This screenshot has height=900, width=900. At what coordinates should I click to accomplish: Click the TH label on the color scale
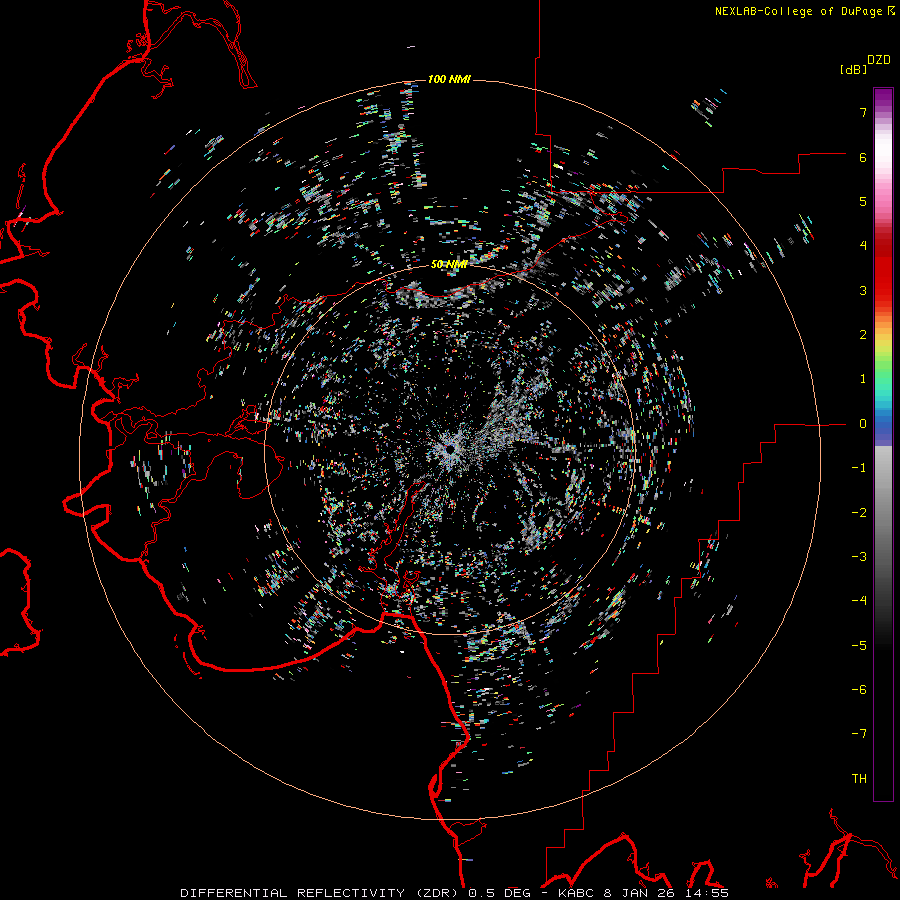[859, 779]
